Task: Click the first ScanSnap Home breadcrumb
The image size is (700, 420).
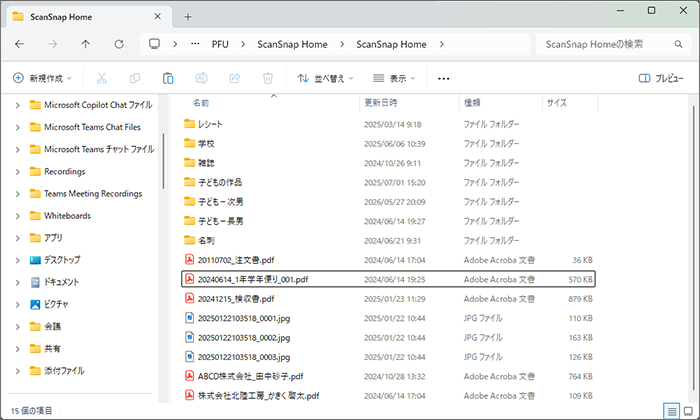Action: 292,44
